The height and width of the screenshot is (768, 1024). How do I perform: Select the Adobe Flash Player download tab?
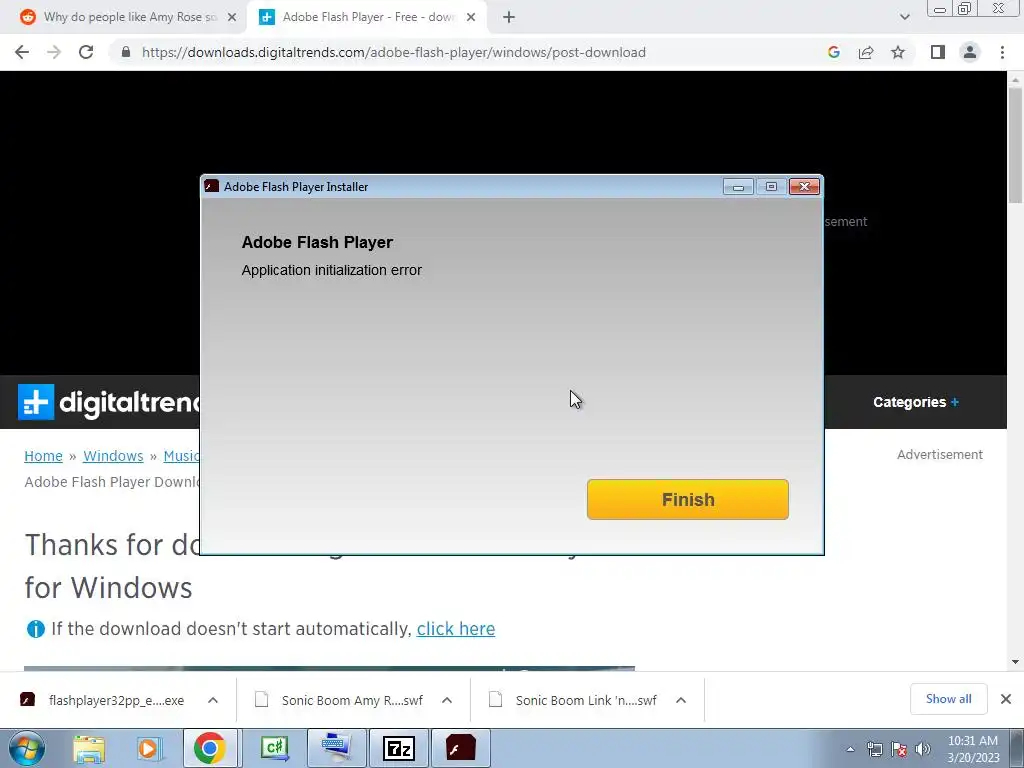coord(366,17)
